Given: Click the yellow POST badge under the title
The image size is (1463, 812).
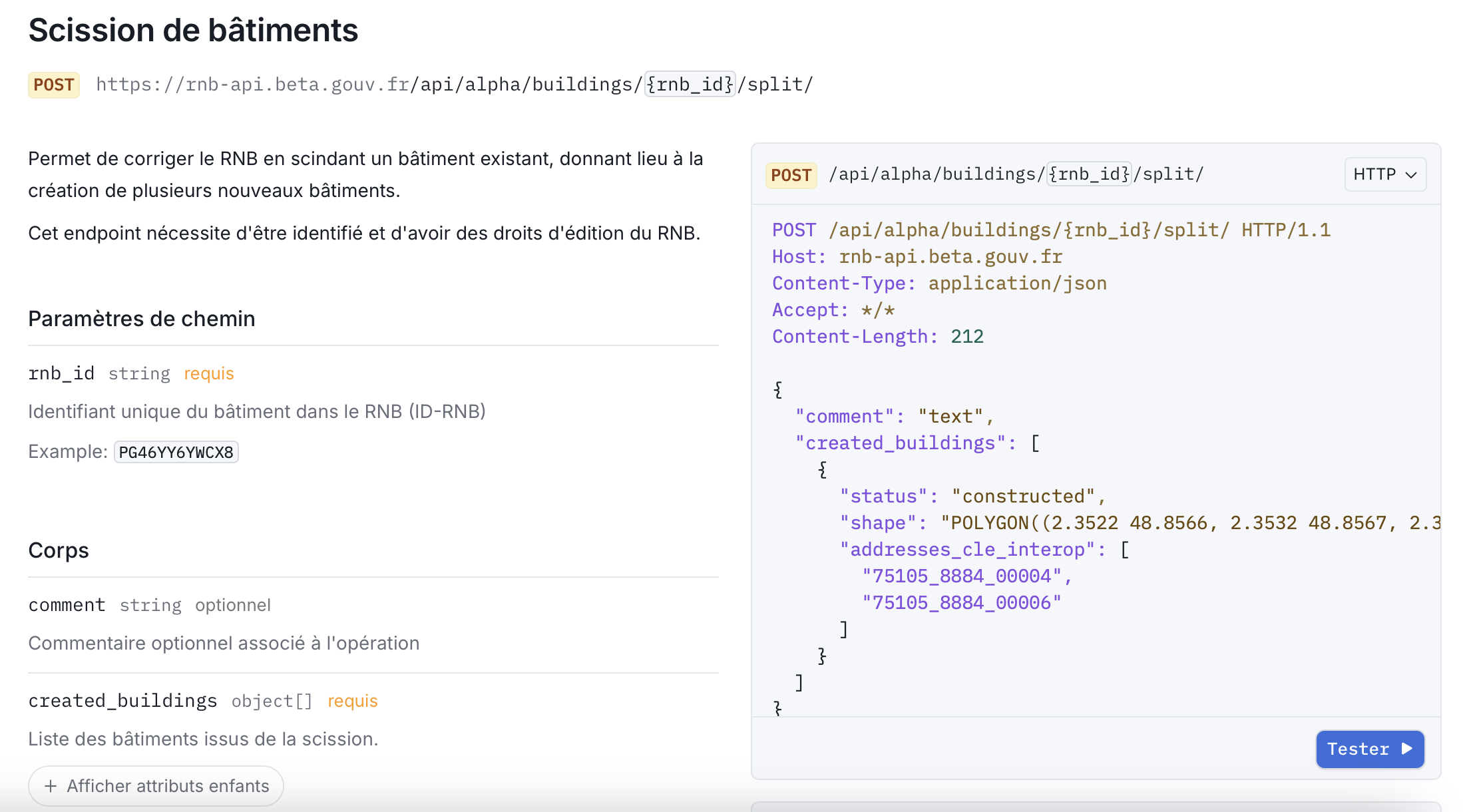Looking at the screenshot, I should (54, 85).
